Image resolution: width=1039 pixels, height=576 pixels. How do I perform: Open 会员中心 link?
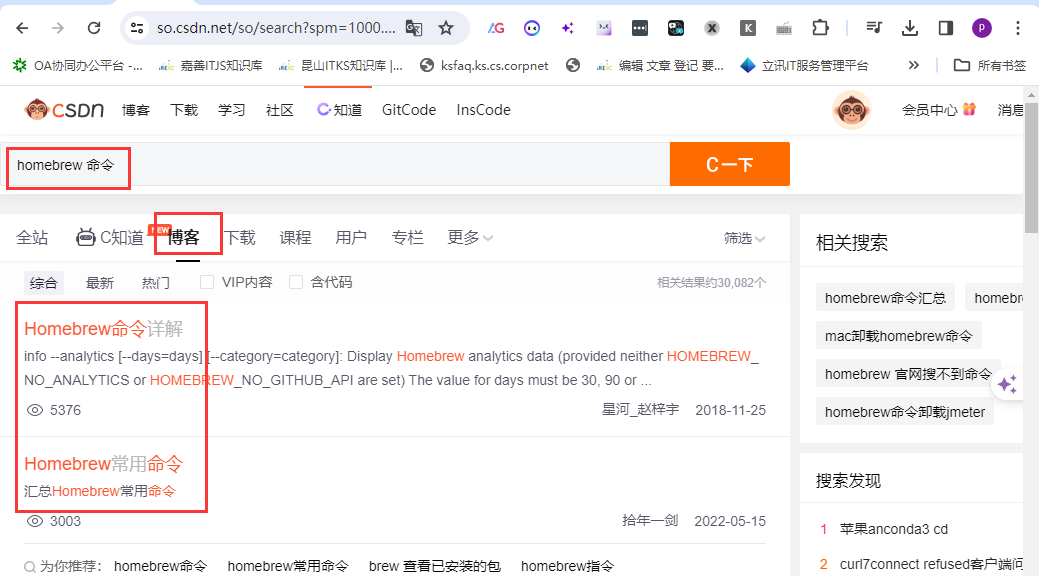pos(938,110)
